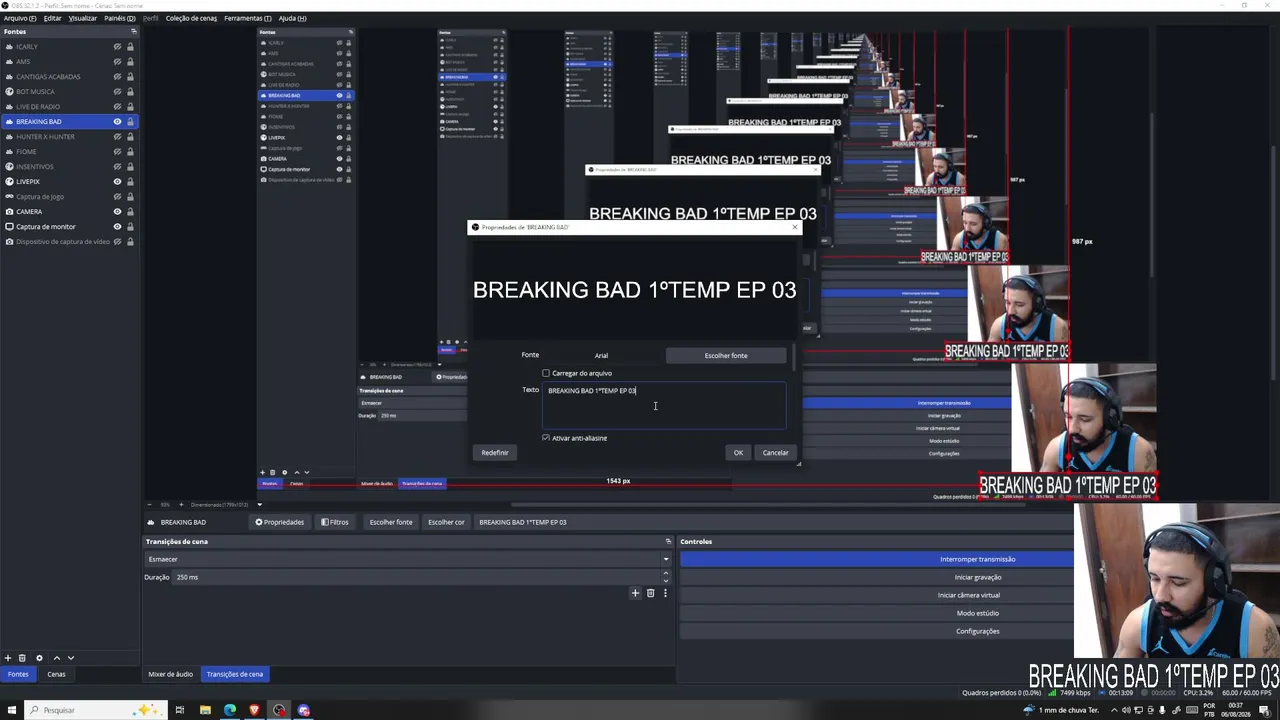Switch to the Cenas tab

point(56,674)
